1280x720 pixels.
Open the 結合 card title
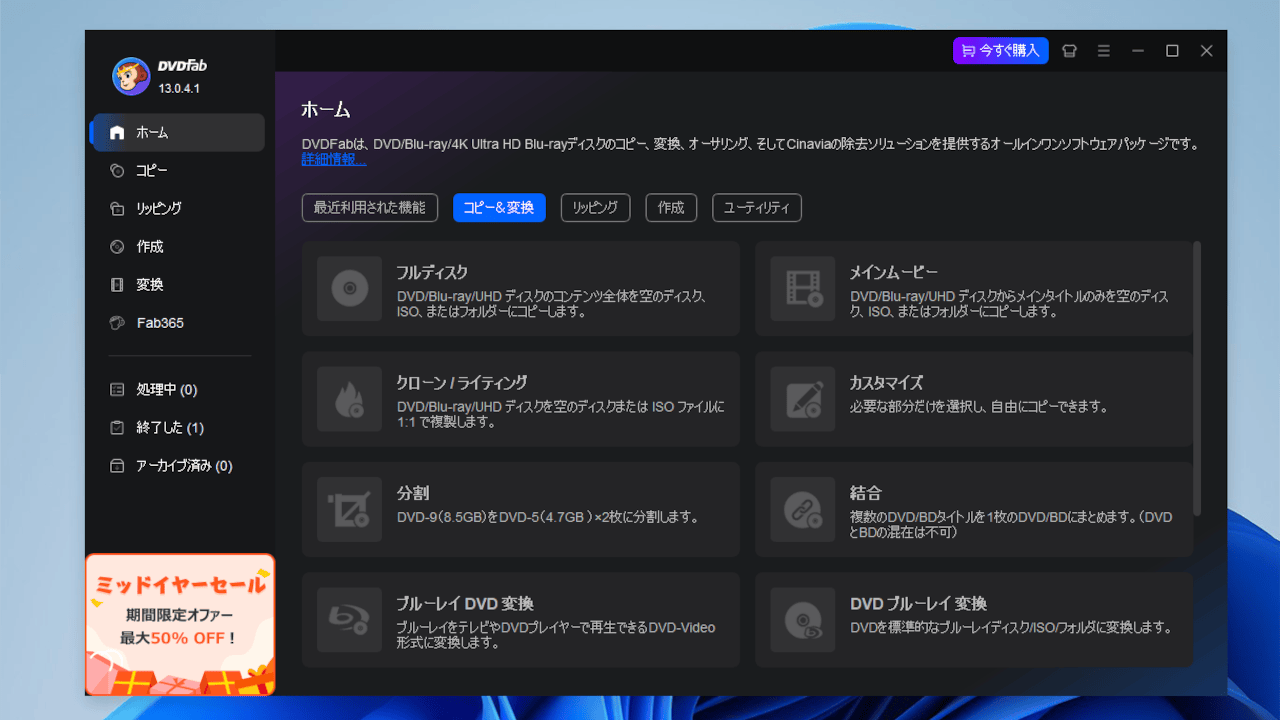coord(866,493)
